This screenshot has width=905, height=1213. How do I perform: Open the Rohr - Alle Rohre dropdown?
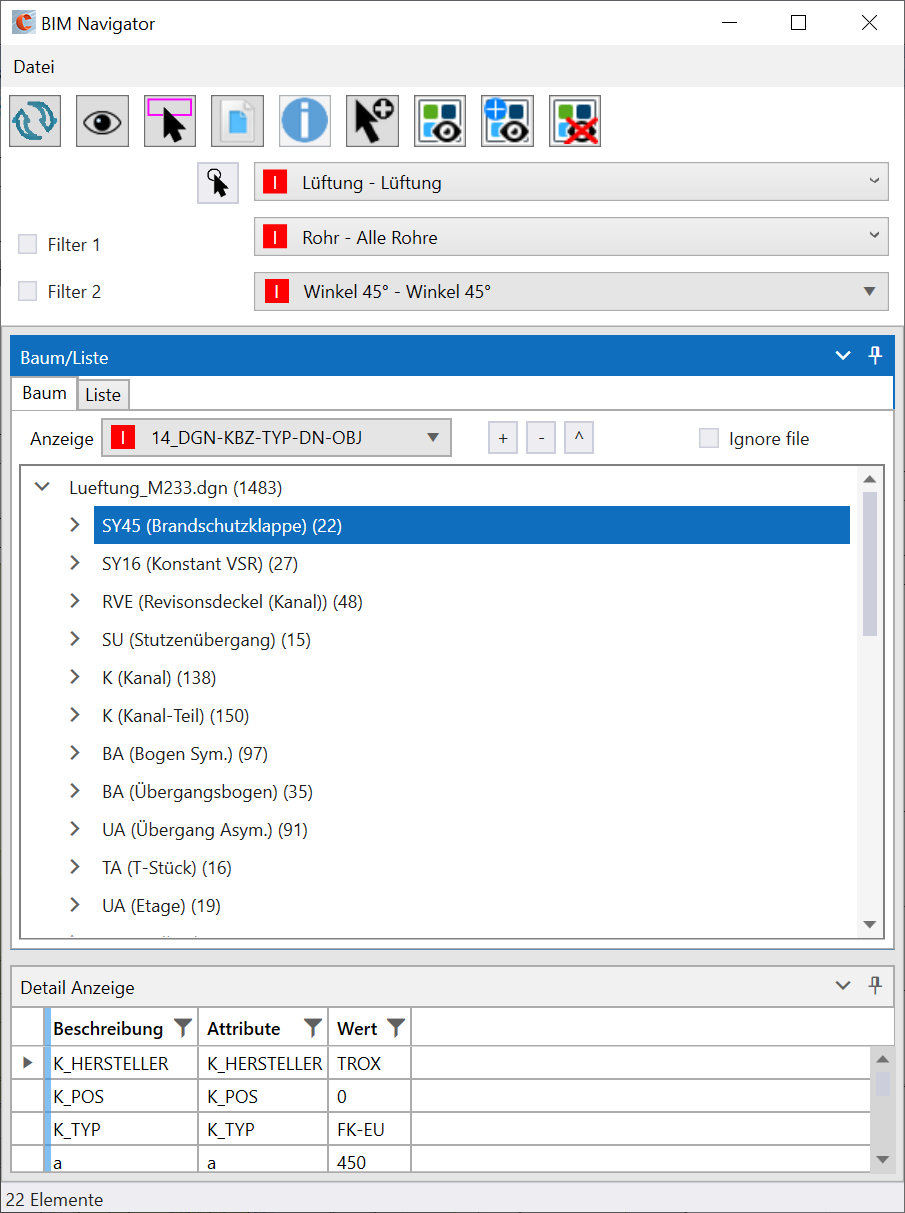(x=571, y=237)
